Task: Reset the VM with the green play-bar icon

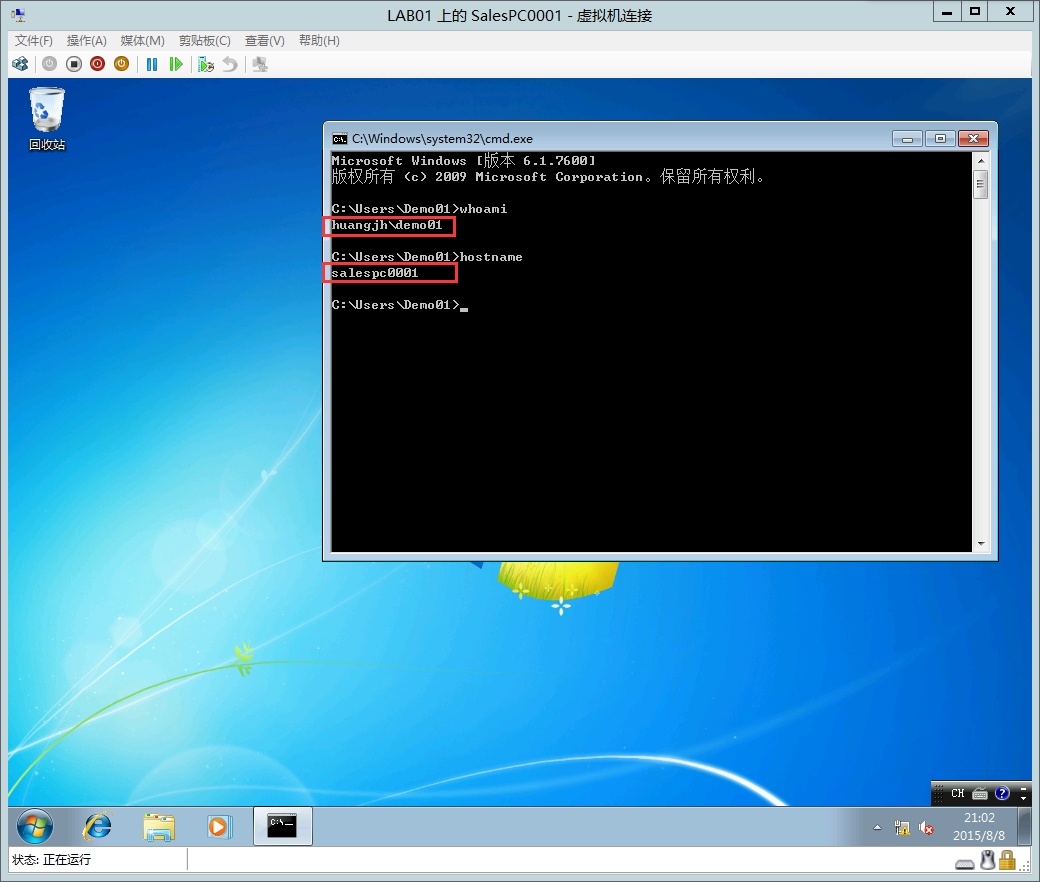Action: (176, 64)
